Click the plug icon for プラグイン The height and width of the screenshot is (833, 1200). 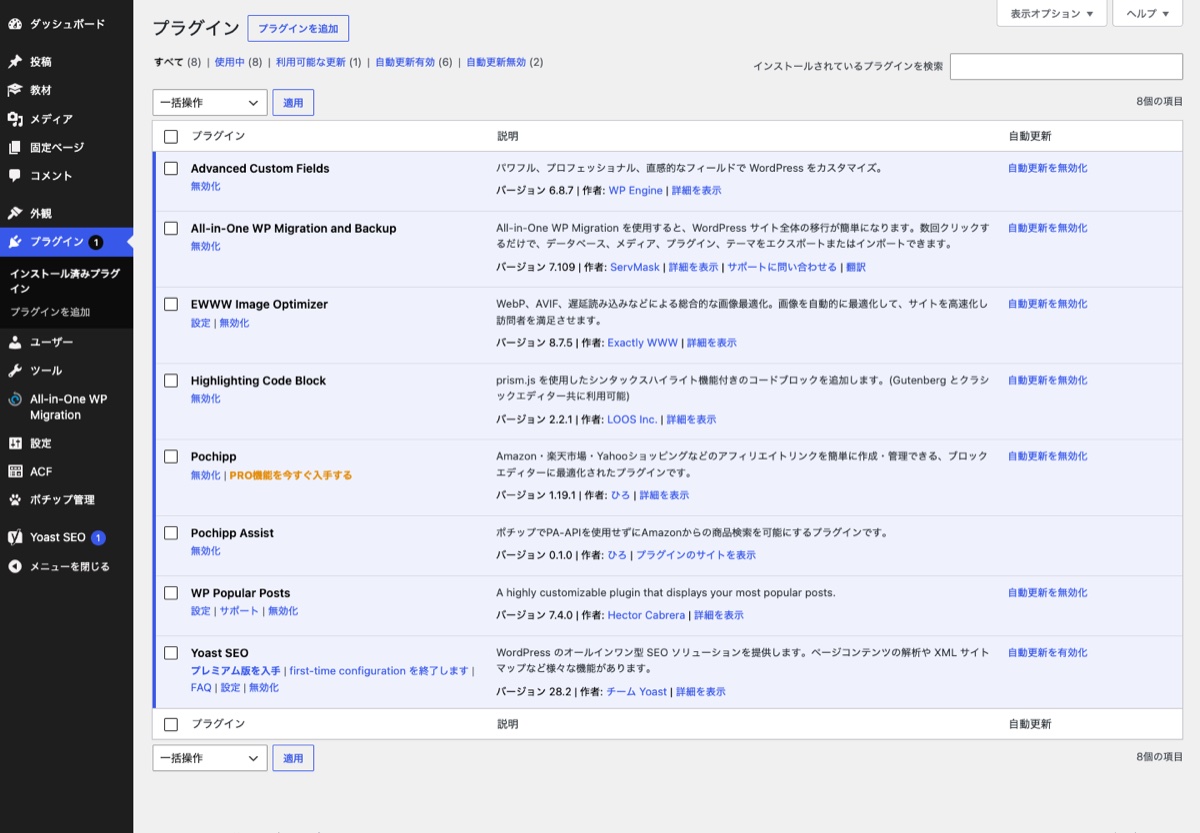tap(15, 242)
